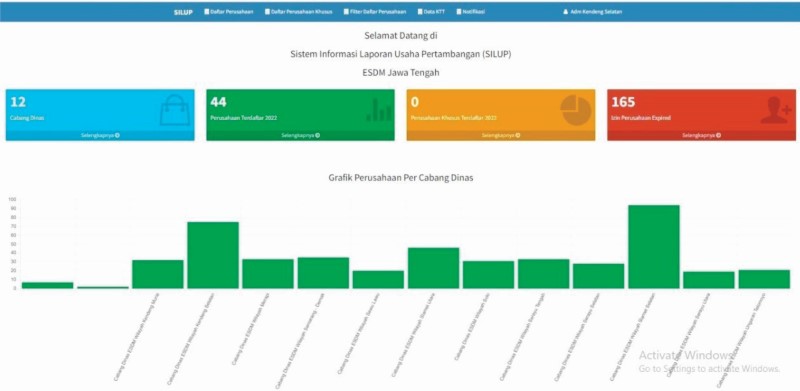Screen dimensions: 800x391
Task: Click the Sistem Informasi Laporan Usaha Pertambangan heading
Action: click(401, 54)
